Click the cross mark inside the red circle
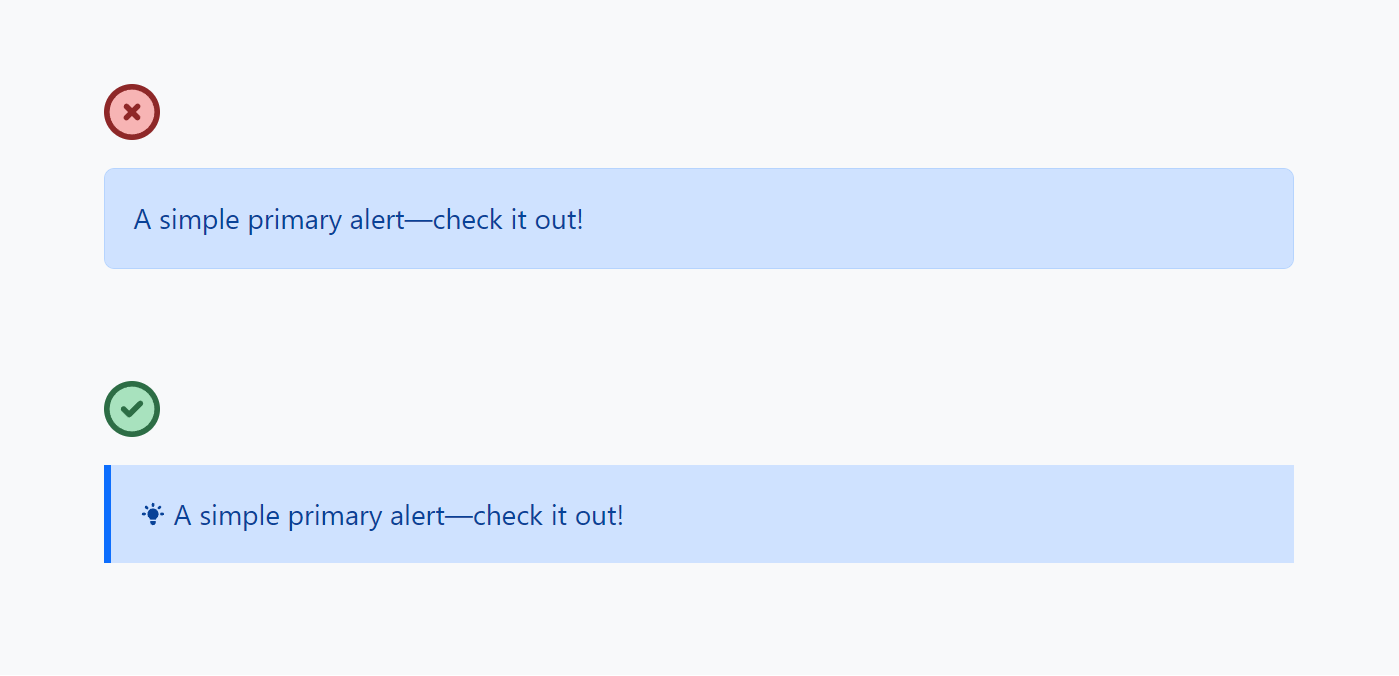 tap(132, 112)
